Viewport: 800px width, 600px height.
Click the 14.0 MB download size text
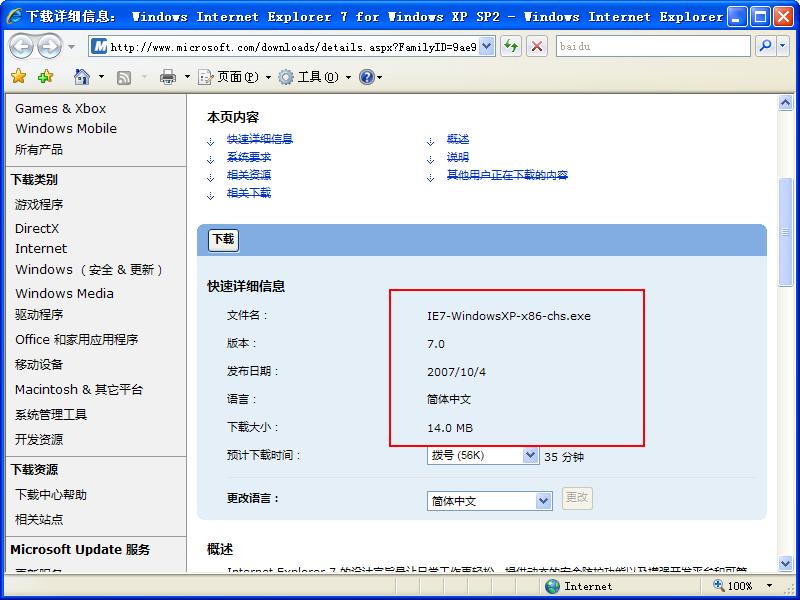coord(450,428)
